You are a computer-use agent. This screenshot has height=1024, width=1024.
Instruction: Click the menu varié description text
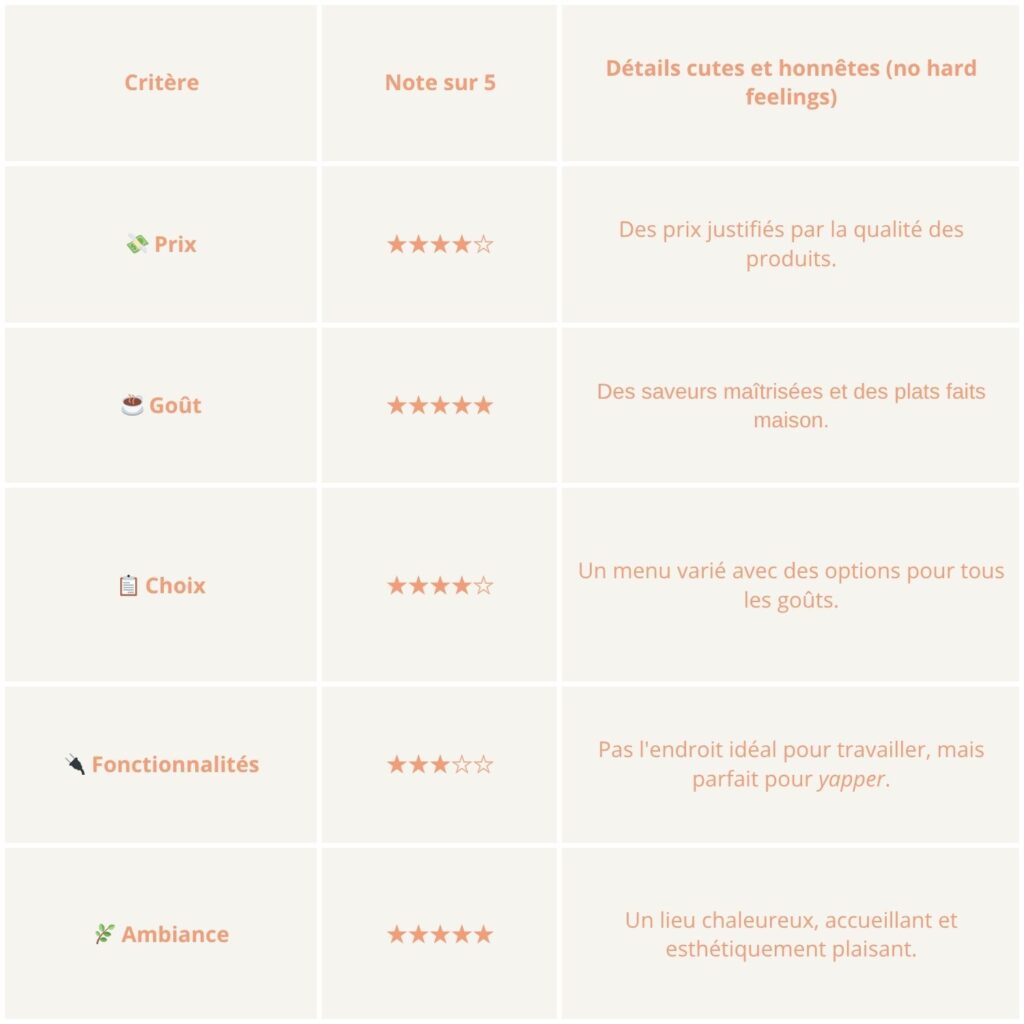coord(791,585)
